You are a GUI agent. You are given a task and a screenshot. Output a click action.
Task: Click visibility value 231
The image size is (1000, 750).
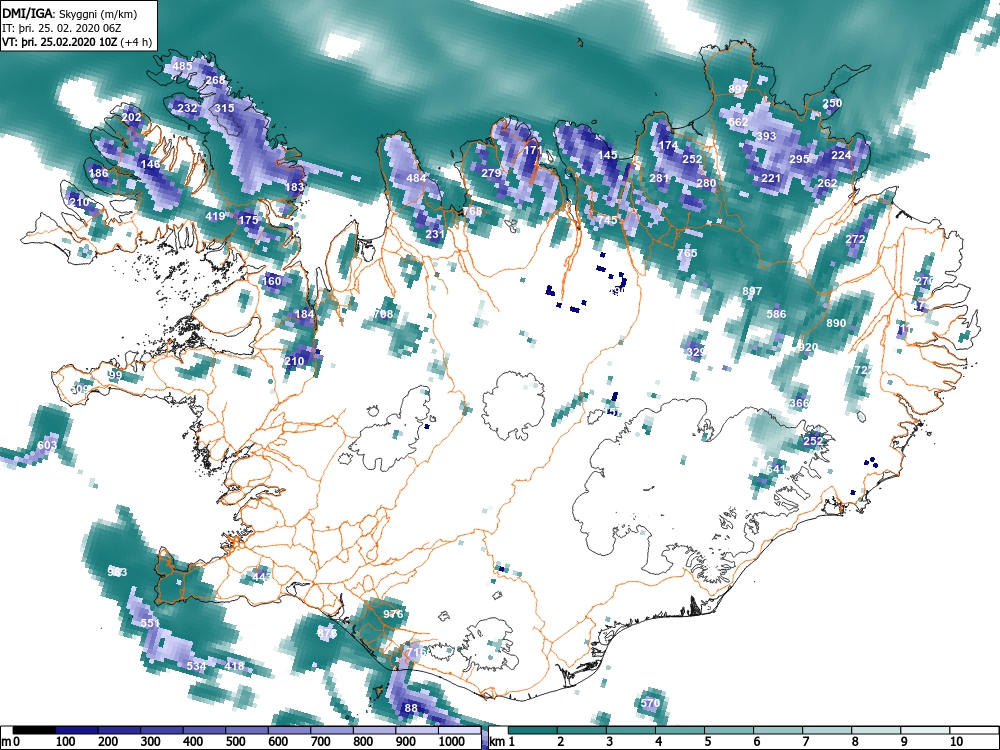[x=434, y=234]
